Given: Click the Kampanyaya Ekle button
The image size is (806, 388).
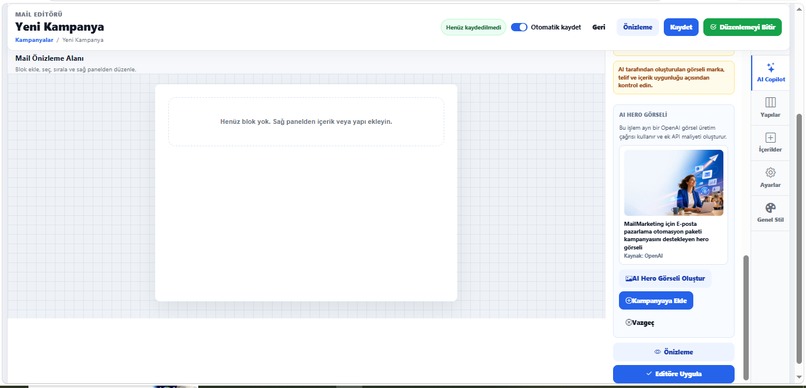Looking at the screenshot, I should [x=656, y=301].
